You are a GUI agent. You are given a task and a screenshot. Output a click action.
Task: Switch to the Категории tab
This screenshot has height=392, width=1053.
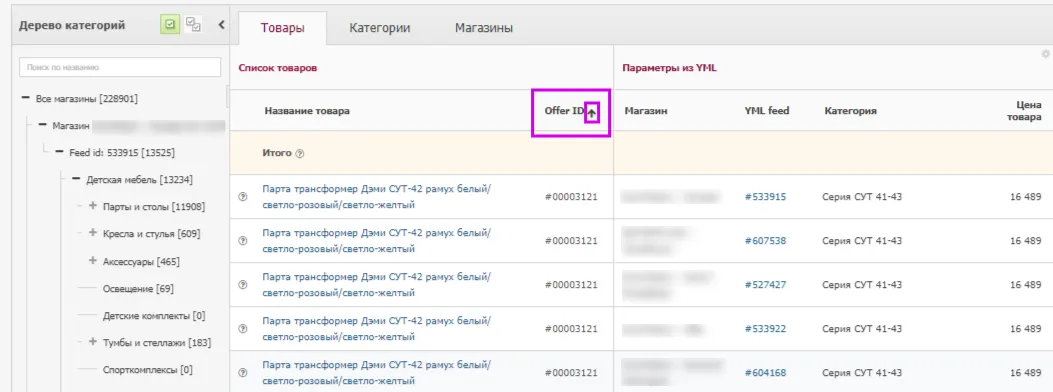379,28
